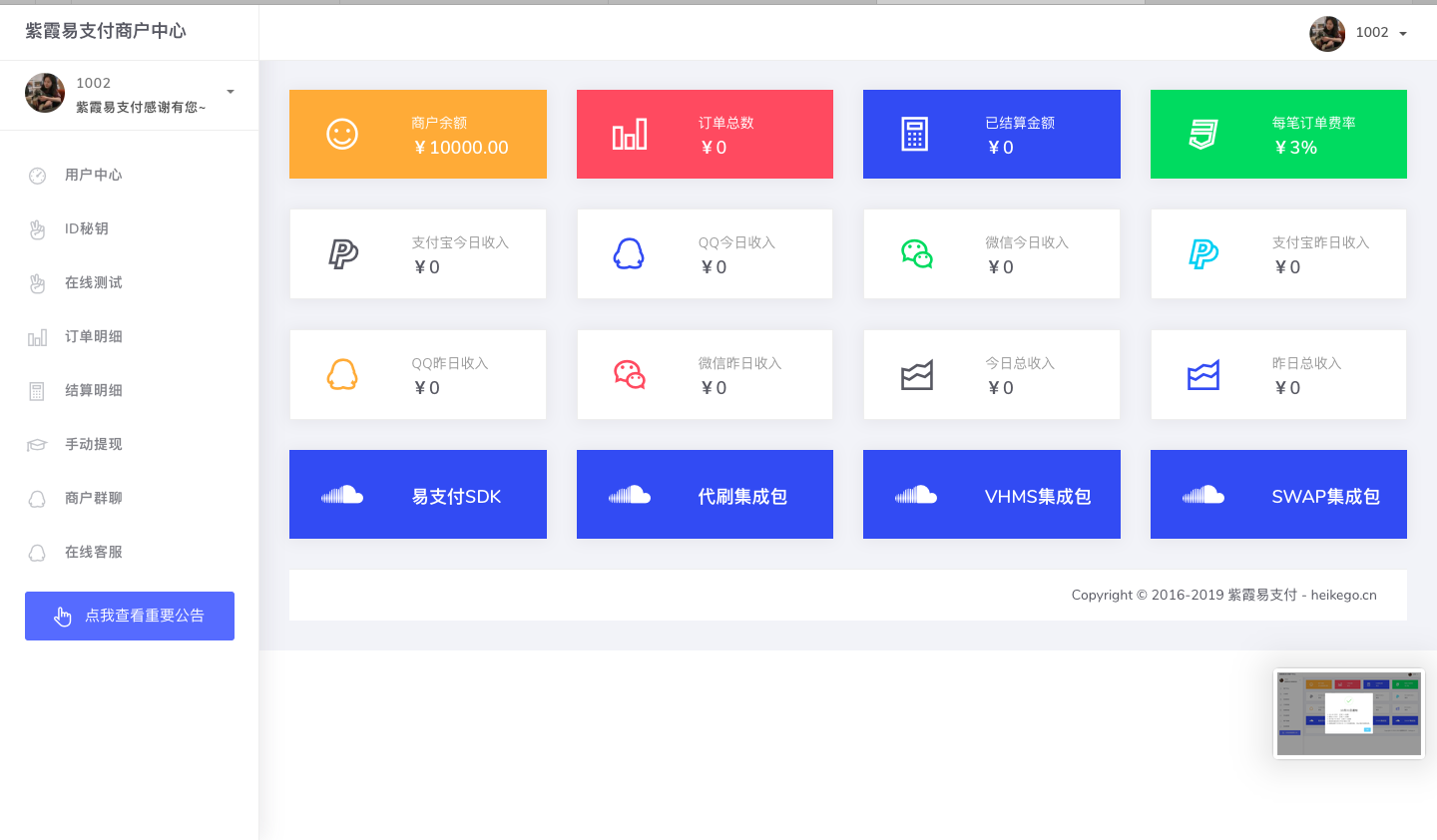This screenshot has width=1437, height=840.
Task: Click the screenshot preview thumbnail at bottom right
Action: point(1349,713)
